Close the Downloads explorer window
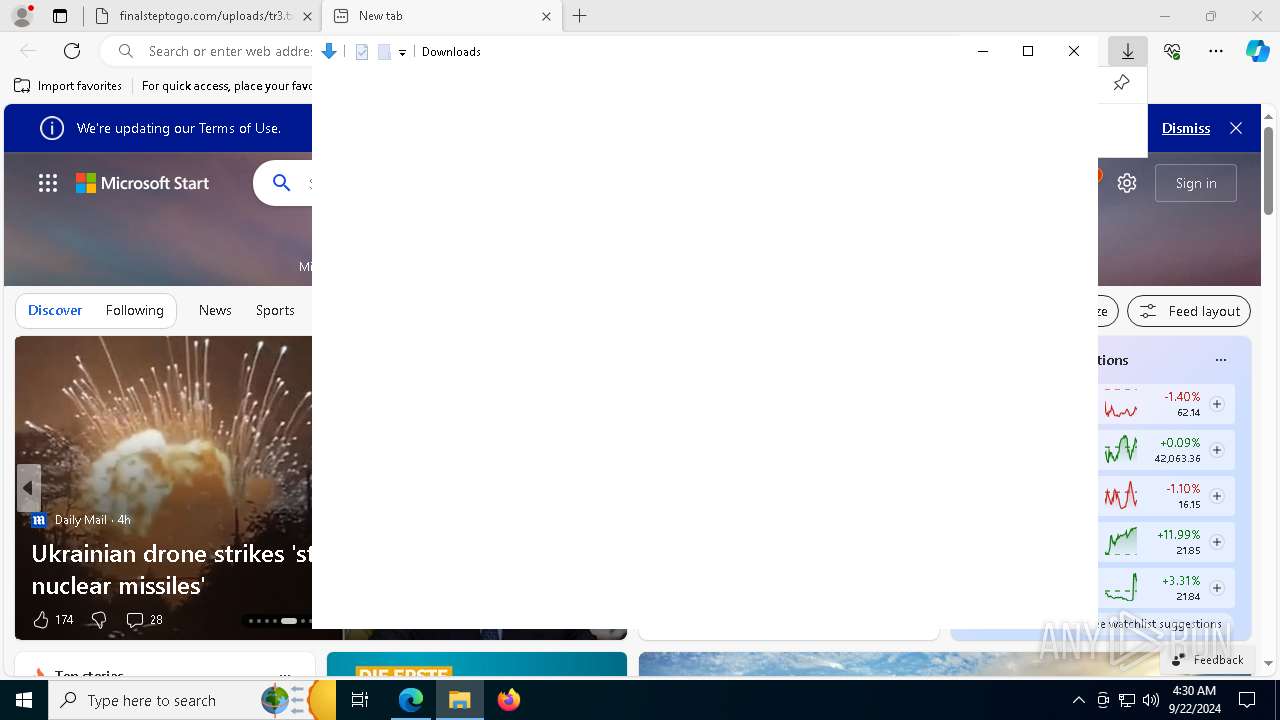Viewport: 1280px width, 720px height. pos(1074,51)
